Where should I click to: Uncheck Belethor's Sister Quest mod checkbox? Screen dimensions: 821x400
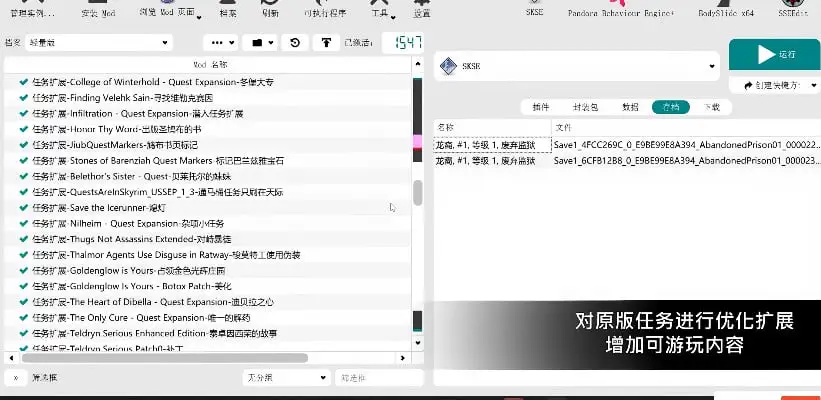point(24,176)
